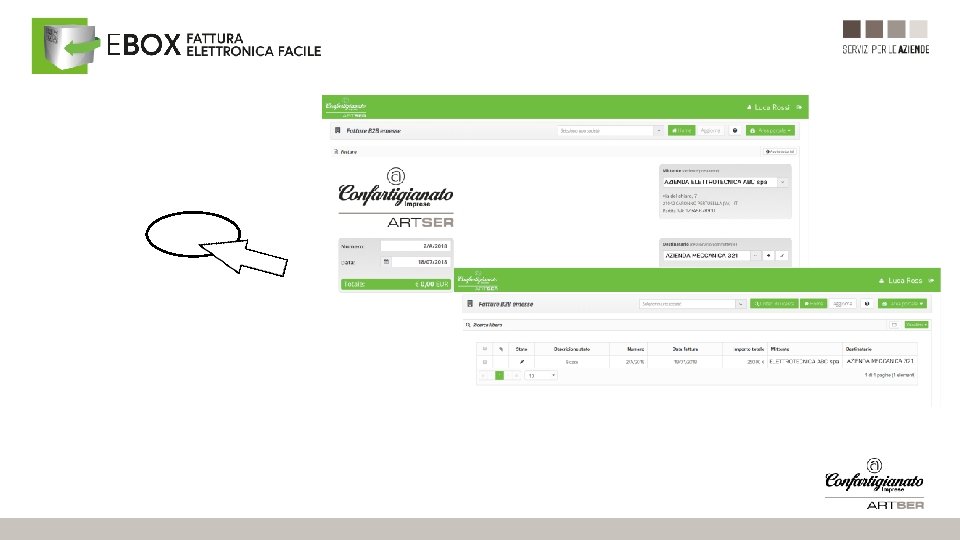Click the Confartigianato header logo in back window
The width and height of the screenshot is (960, 540).
coord(346,107)
